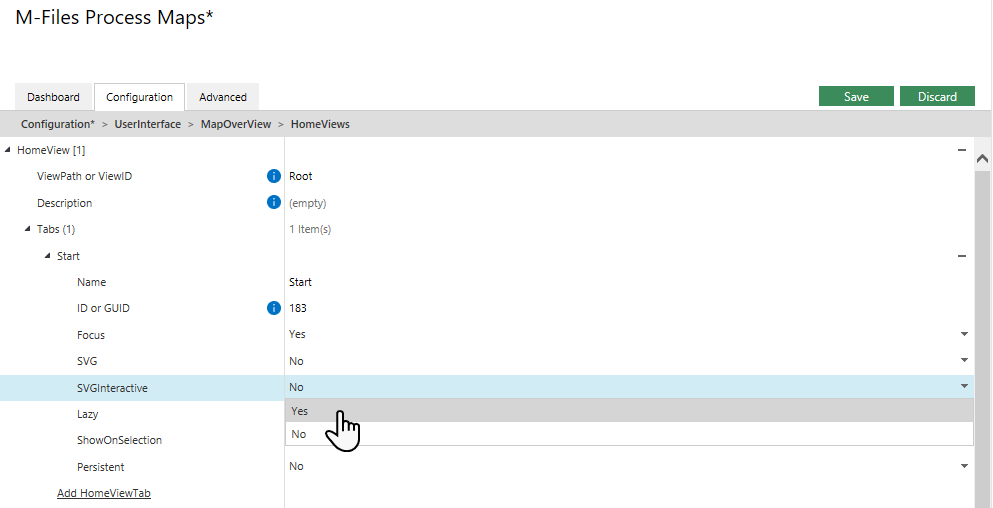Click the Discard button
The image size is (993, 508).
pos(937,96)
